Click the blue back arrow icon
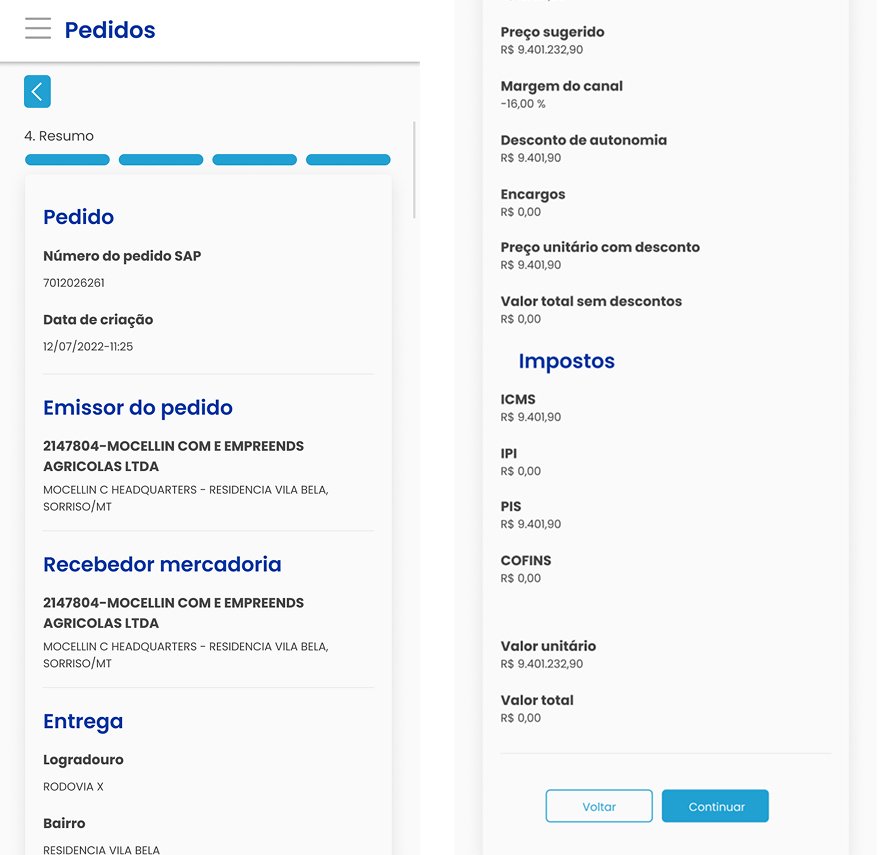Image resolution: width=878 pixels, height=855 pixels. tap(38, 91)
